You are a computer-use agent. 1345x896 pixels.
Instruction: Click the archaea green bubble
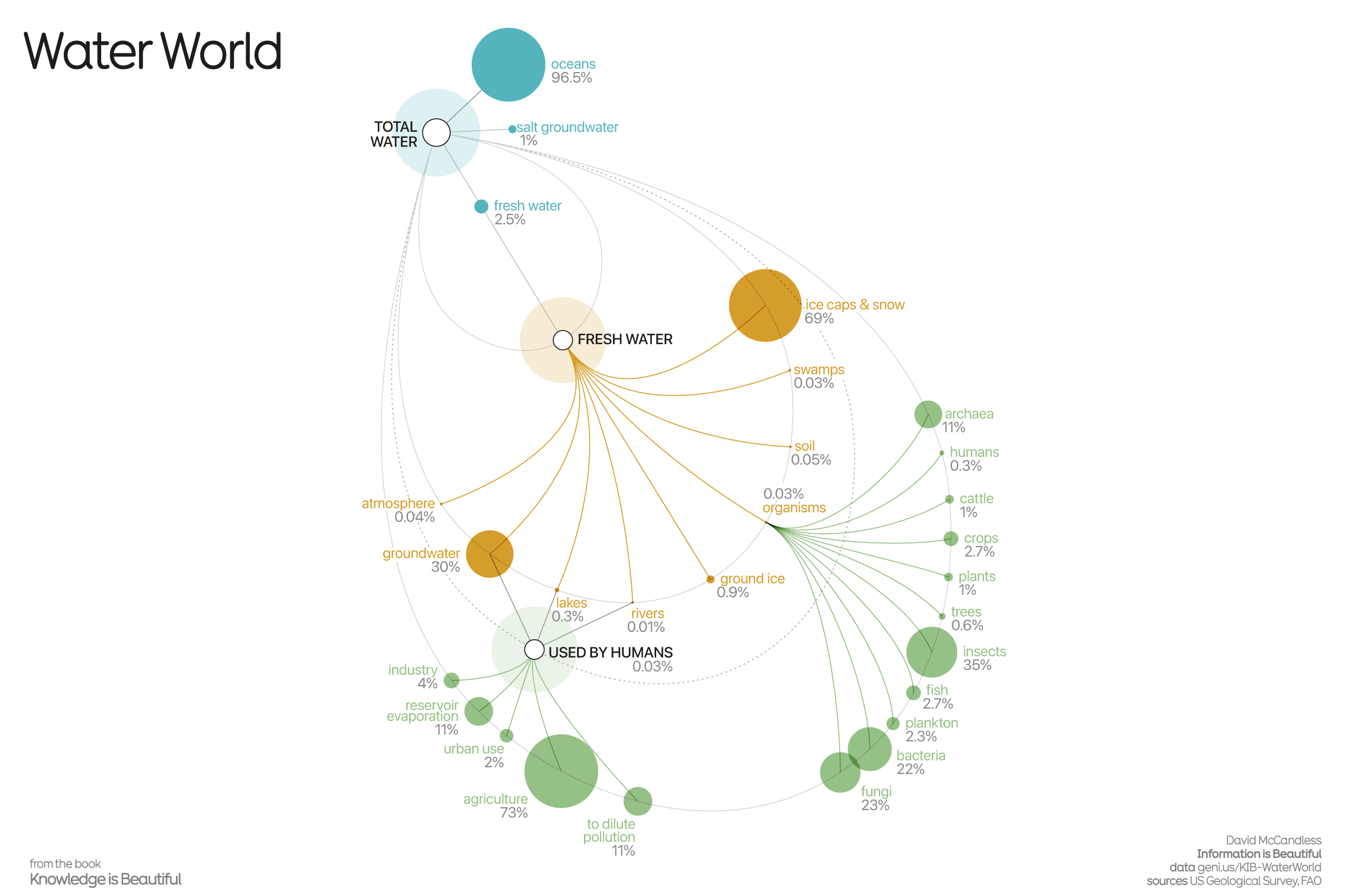(x=928, y=414)
